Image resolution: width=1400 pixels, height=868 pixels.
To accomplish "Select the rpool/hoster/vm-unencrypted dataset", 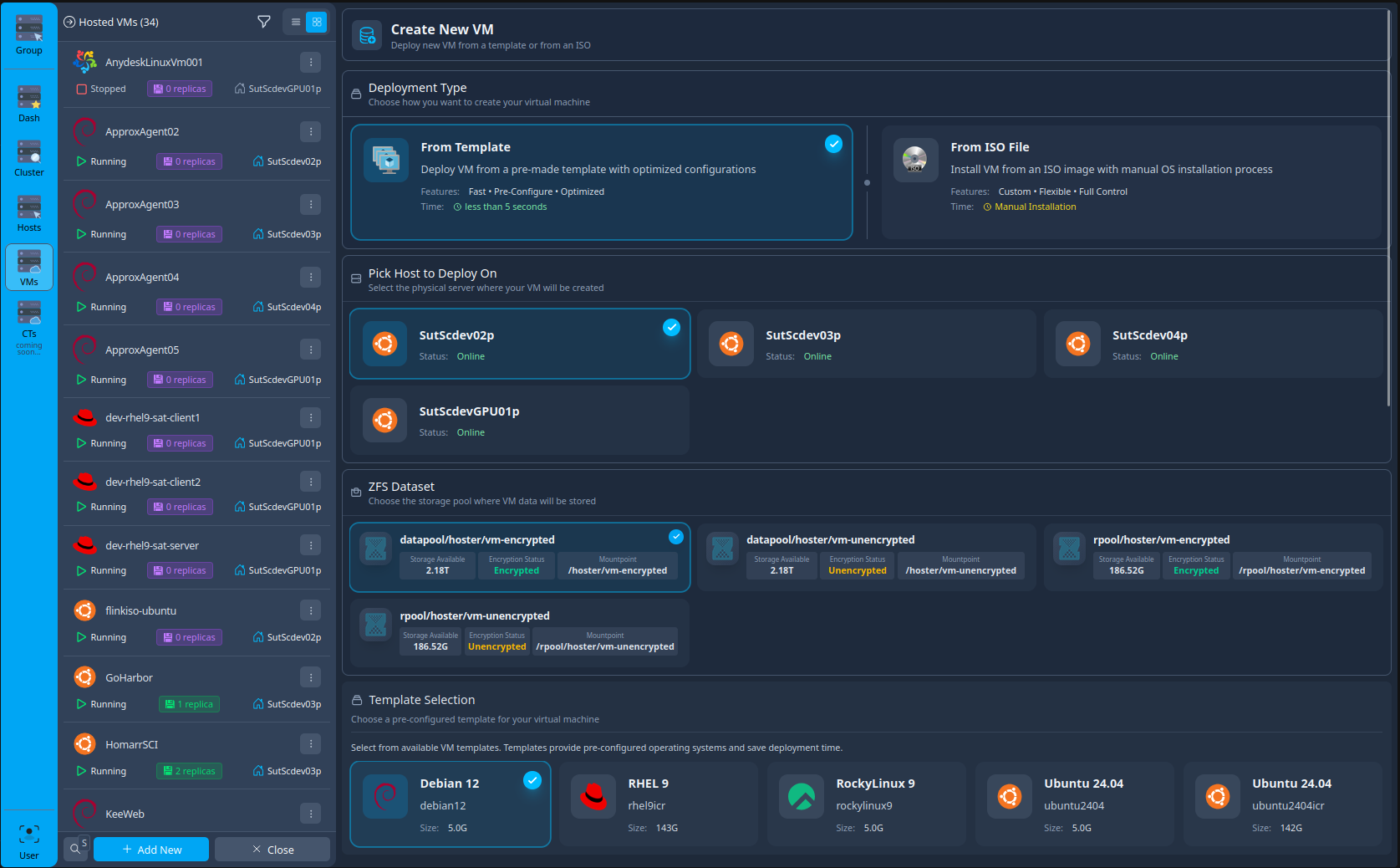I will click(x=520, y=633).
